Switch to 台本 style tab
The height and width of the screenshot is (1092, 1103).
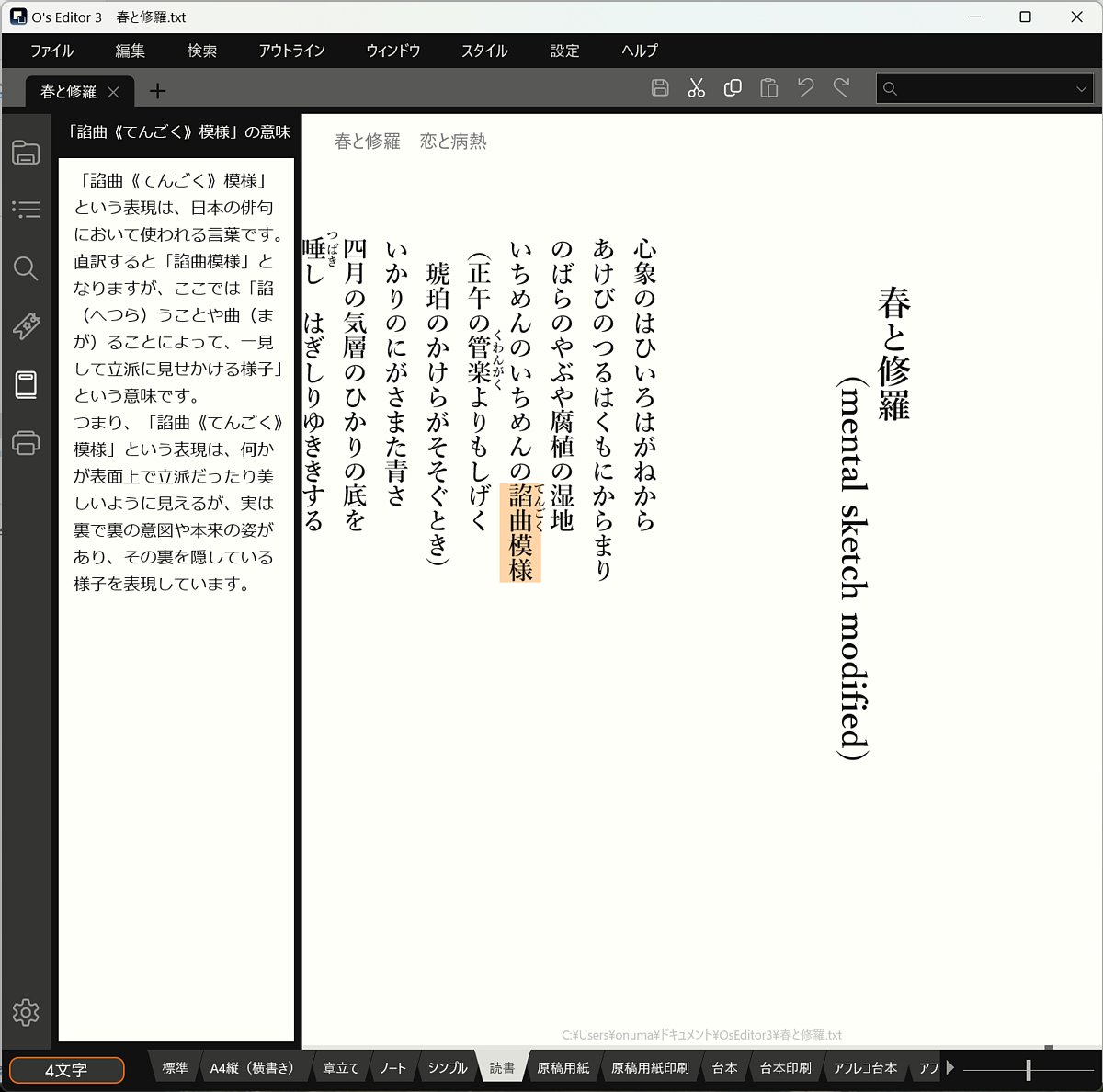(x=724, y=1067)
